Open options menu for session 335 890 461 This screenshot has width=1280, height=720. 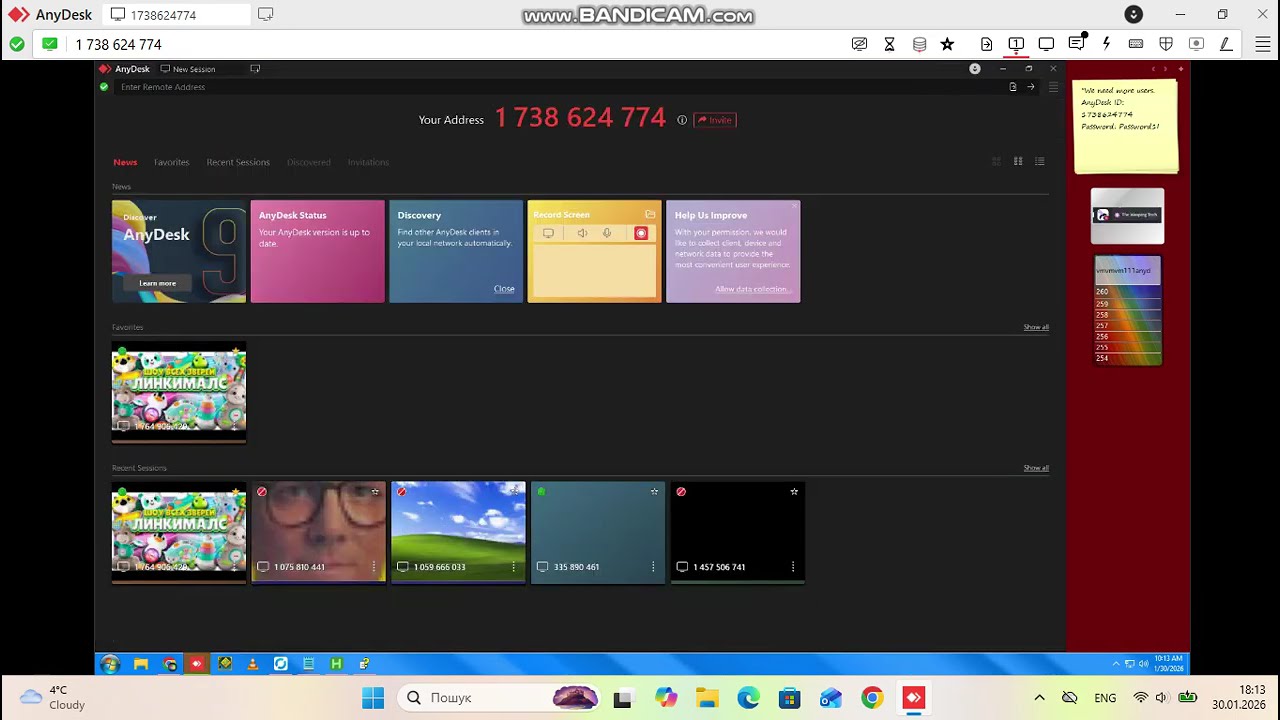pyautogui.click(x=653, y=567)
